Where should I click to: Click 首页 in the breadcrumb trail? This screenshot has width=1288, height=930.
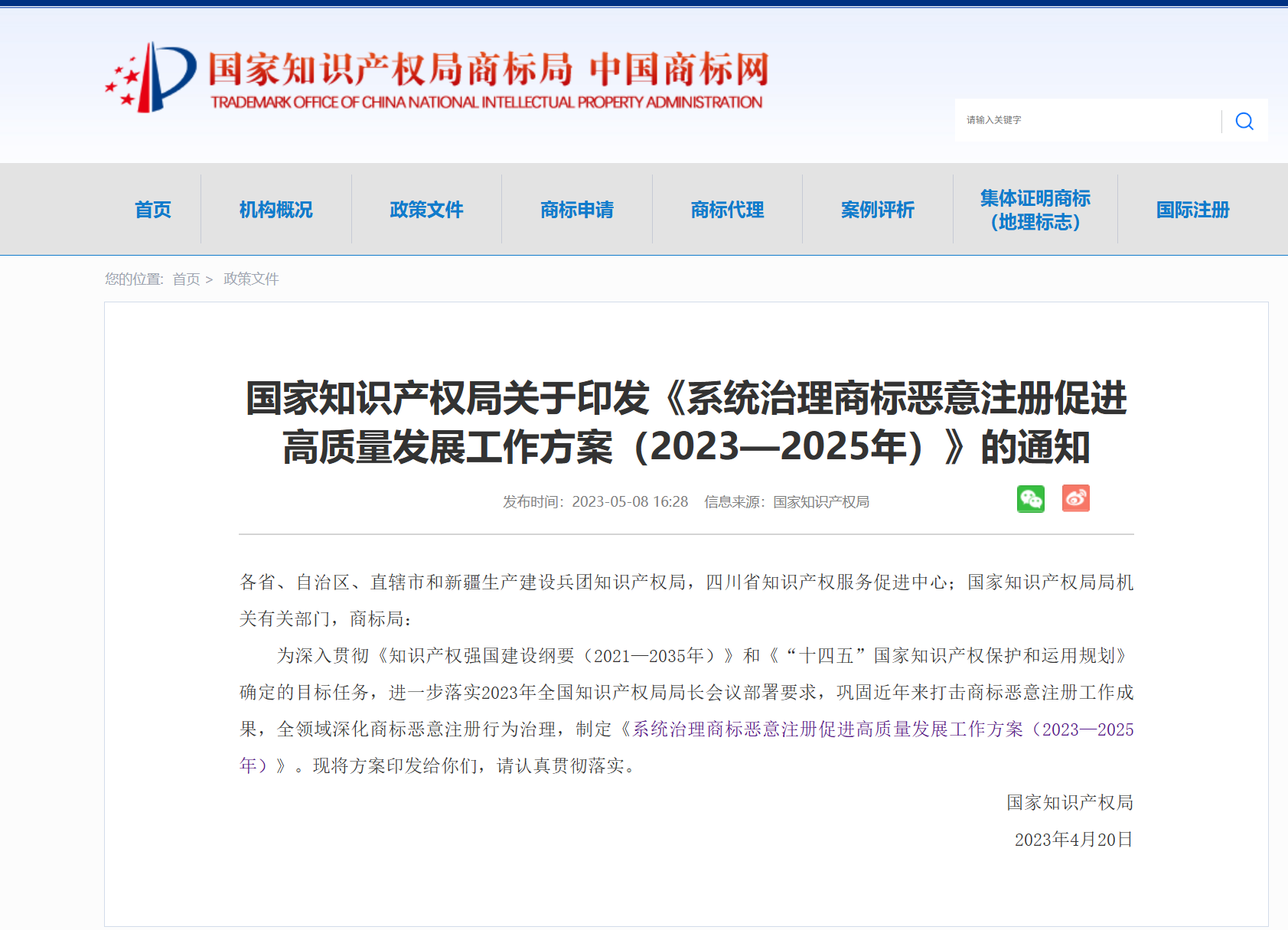point(186,279)
